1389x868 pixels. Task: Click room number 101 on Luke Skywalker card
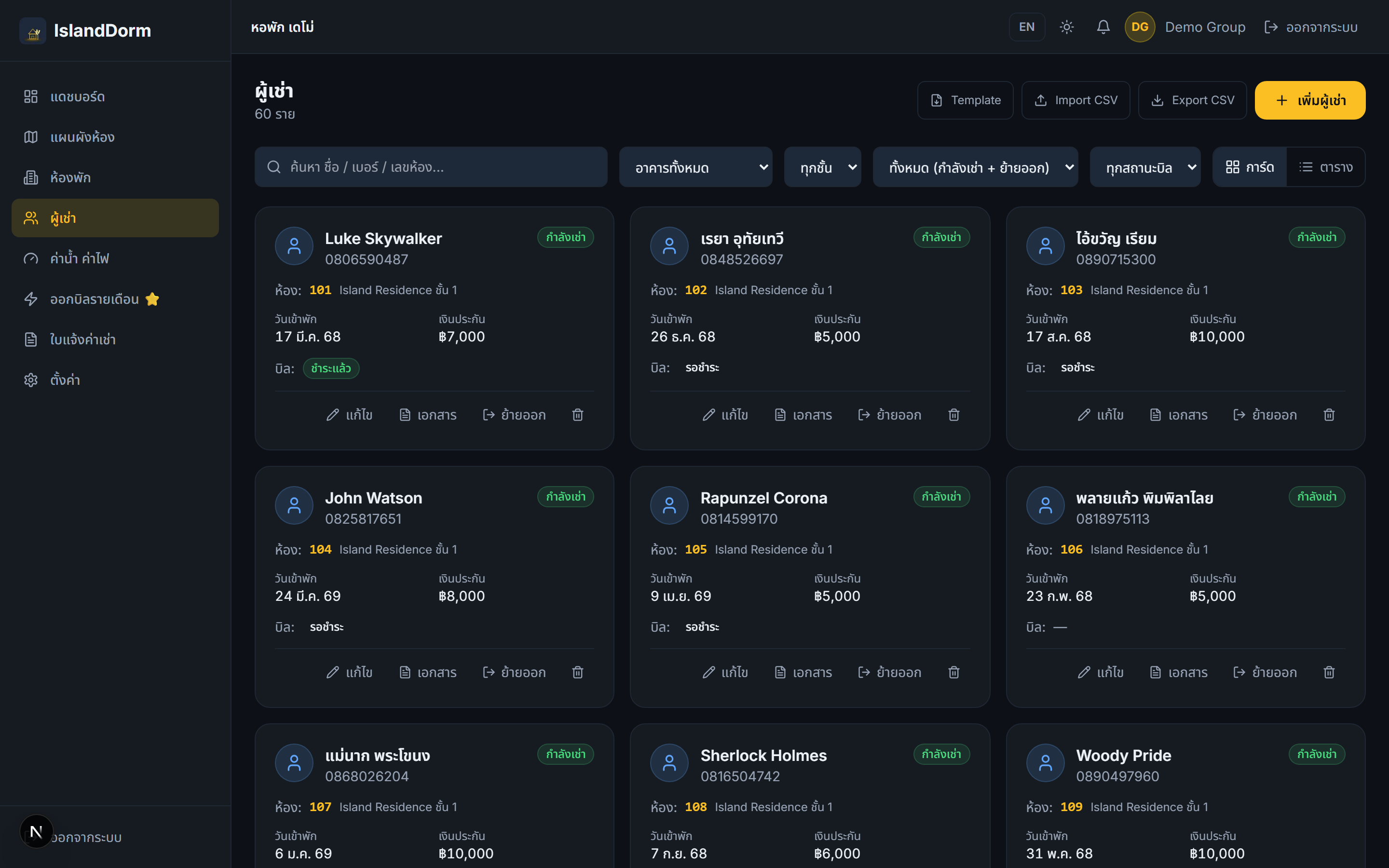click(x=320, y=290)
